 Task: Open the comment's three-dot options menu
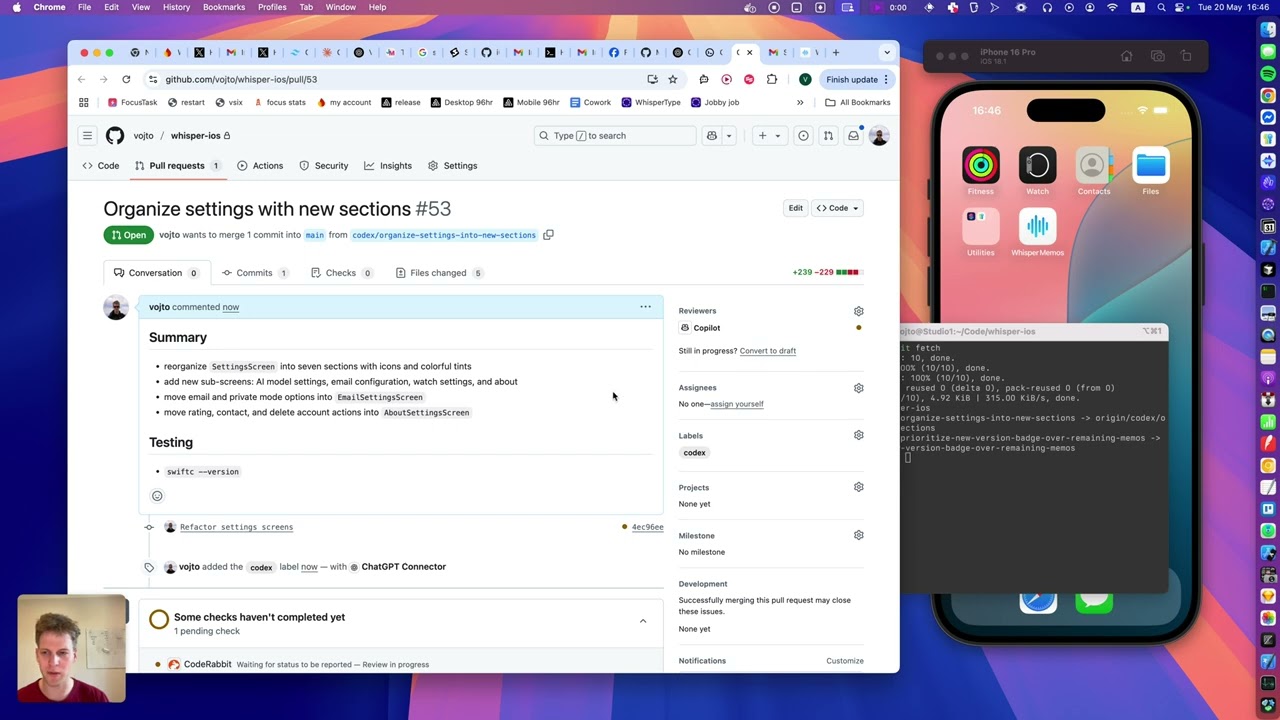645,307
